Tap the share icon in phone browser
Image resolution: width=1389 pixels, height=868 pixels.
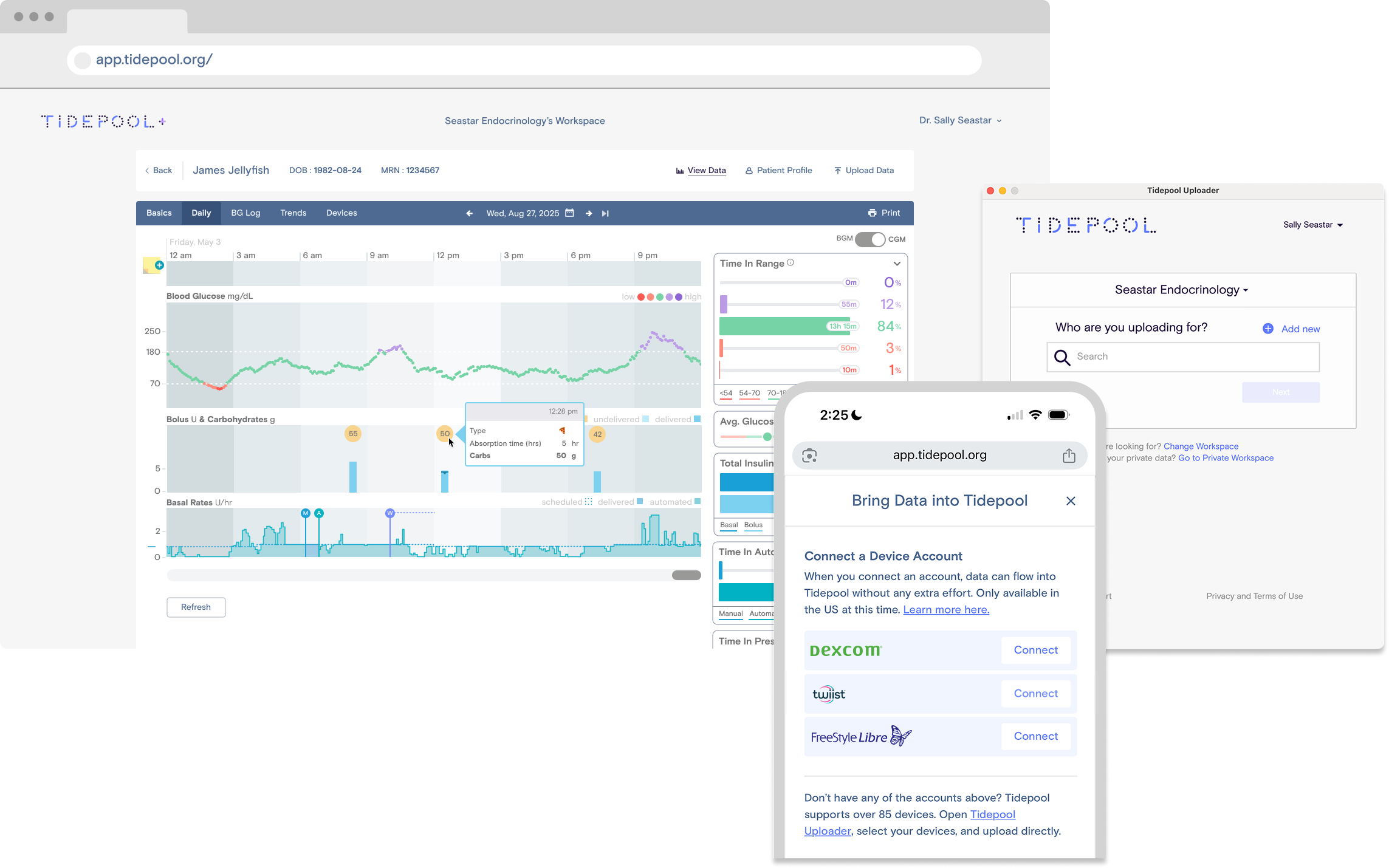[1069, 456]
